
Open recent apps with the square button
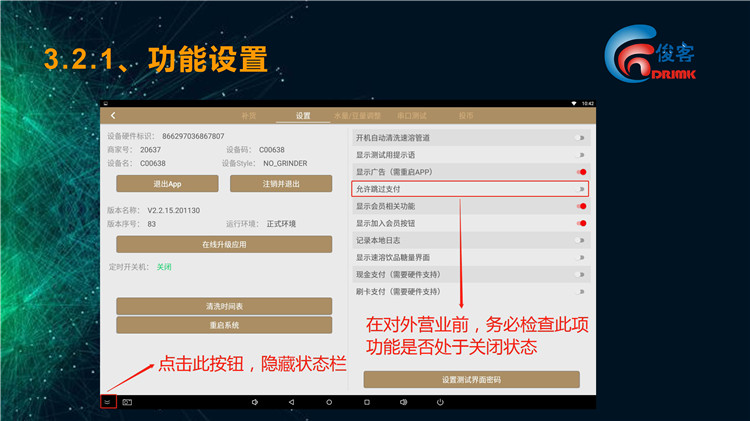point(366,402)
